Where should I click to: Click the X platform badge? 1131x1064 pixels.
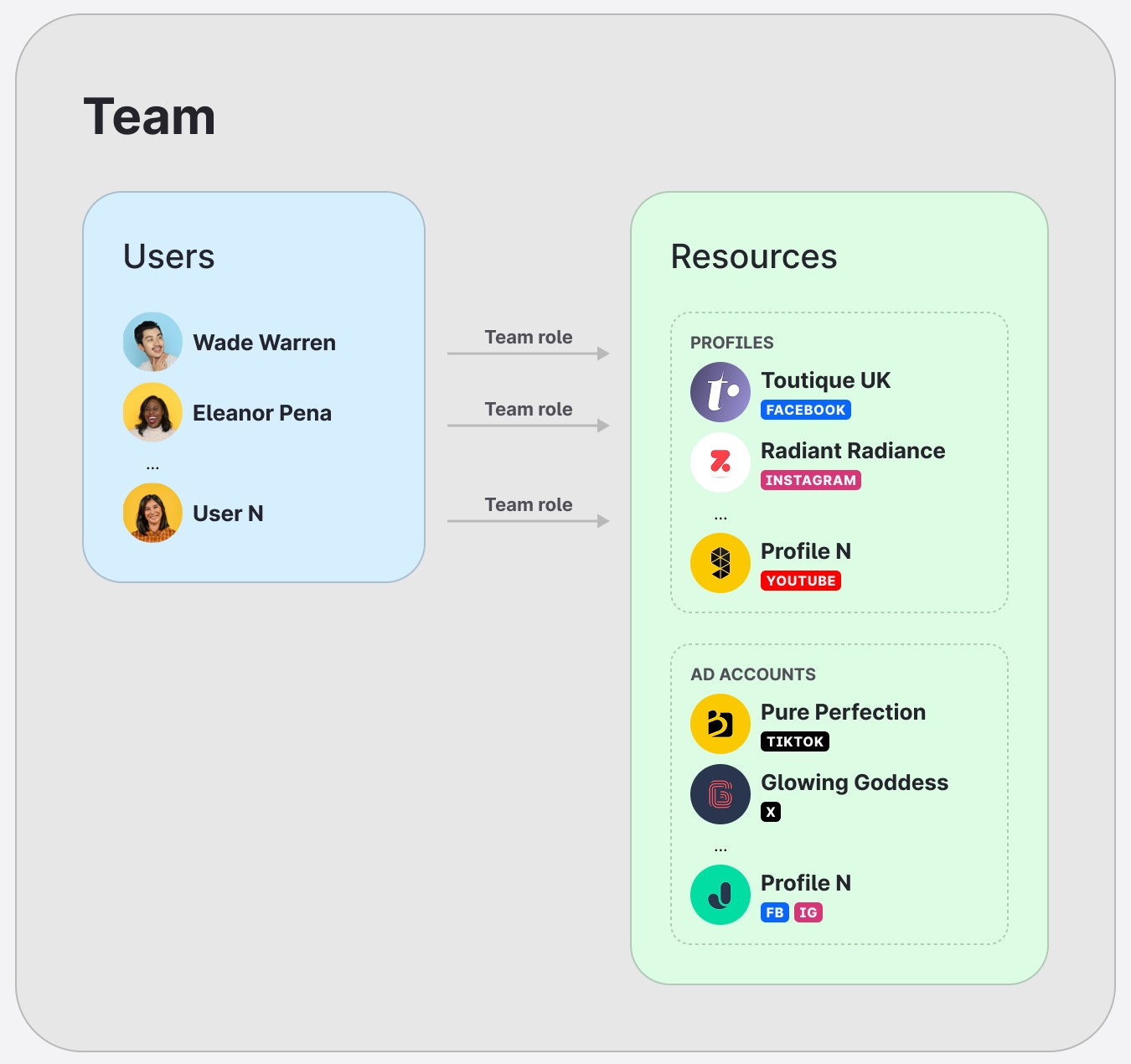pos(771,812)
